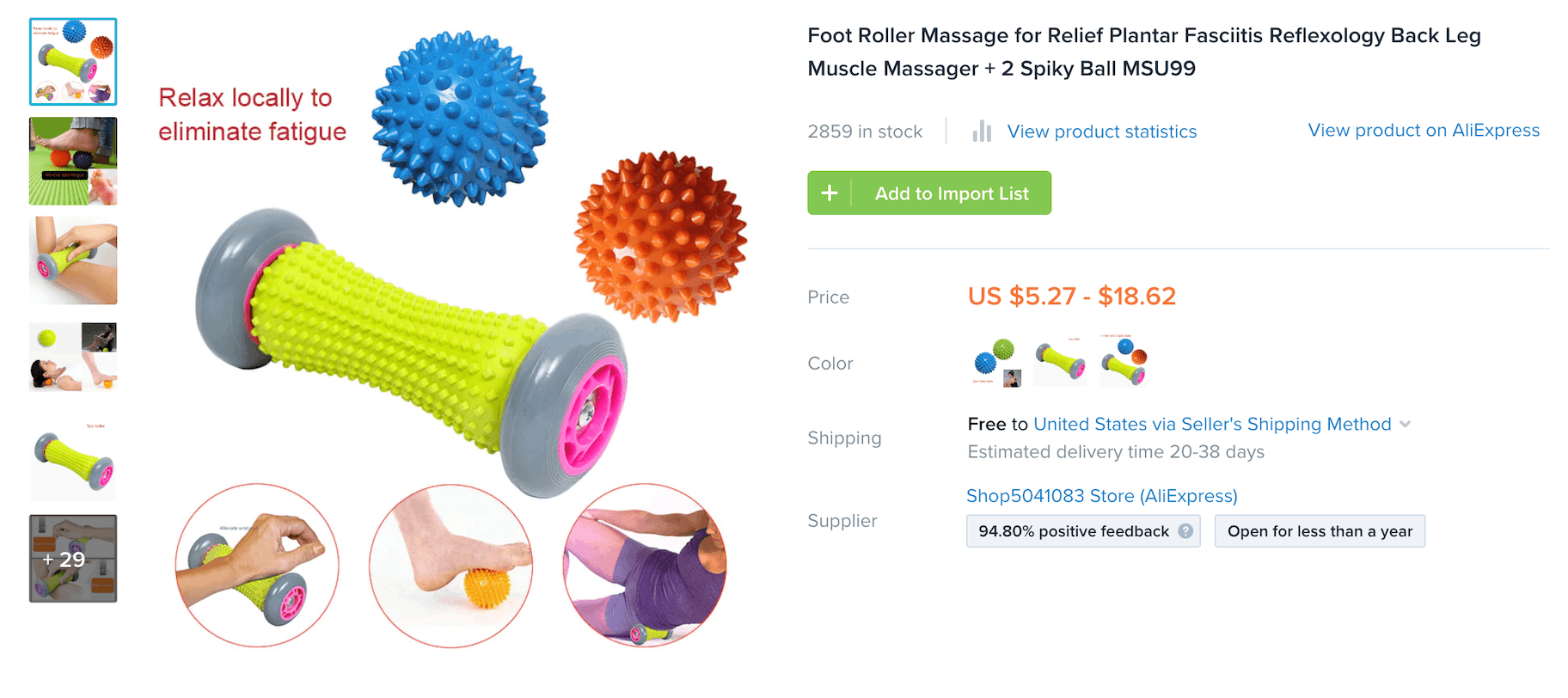Select the first thumbnail with roller and balls
The image size is (1568, 698).
[73, 62]
